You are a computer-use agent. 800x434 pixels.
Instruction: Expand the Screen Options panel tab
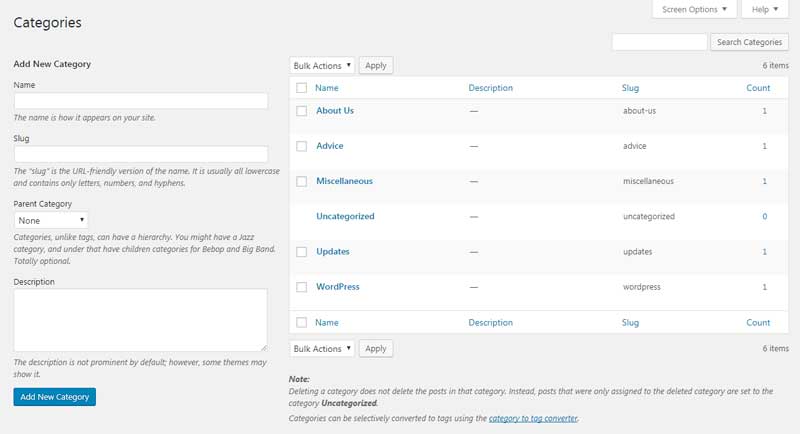(x=695, y=10)
